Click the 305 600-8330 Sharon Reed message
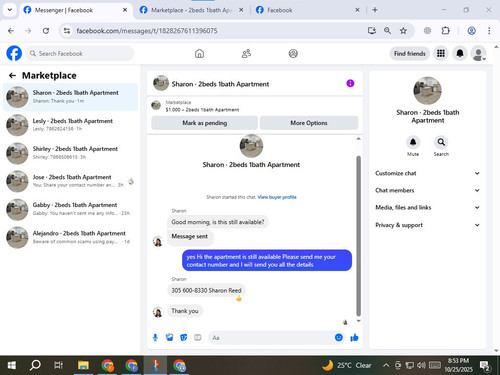The image size is (500, 375). click(206, 290)
